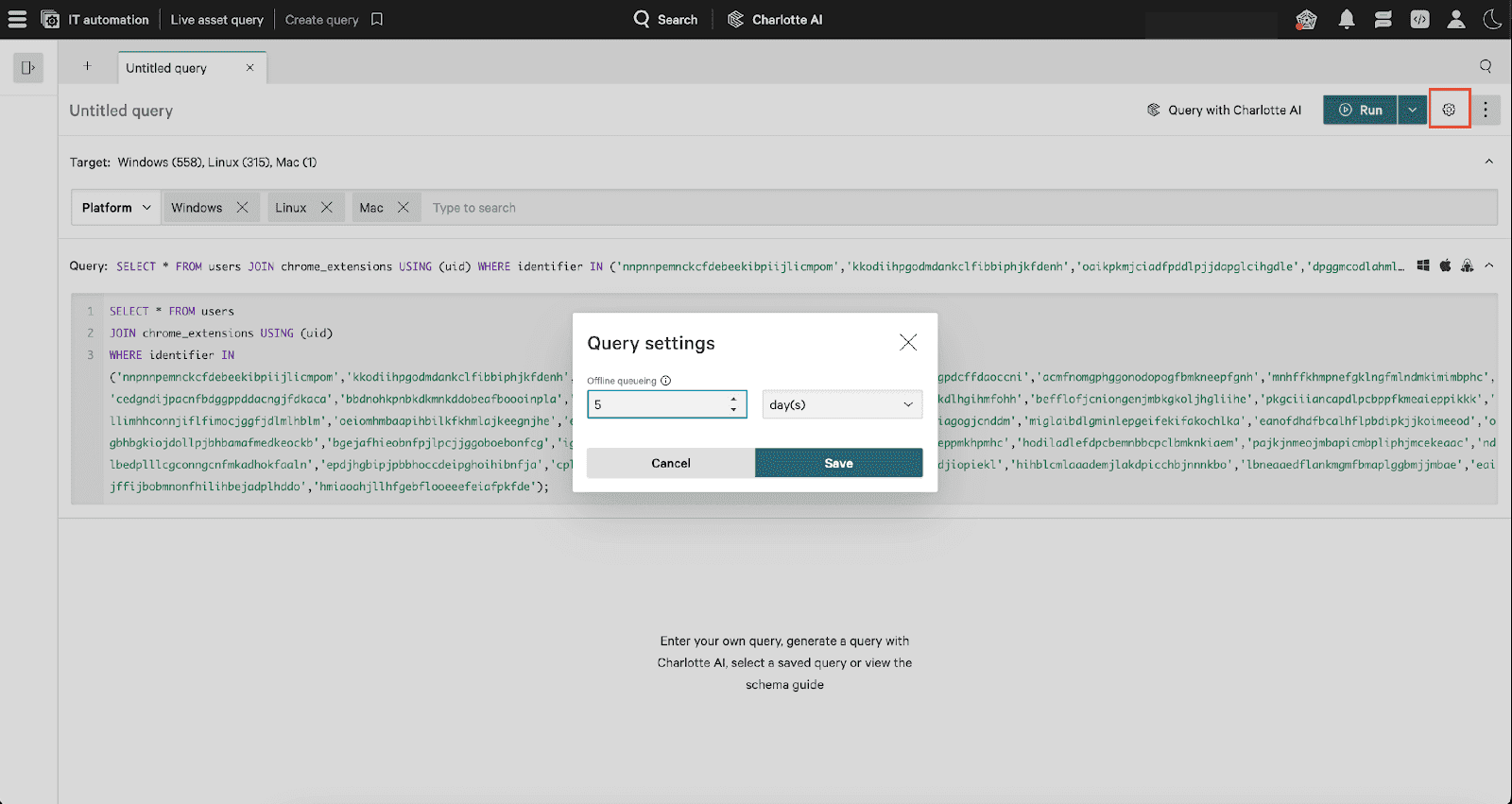Go to the IT automation breadcrumb

tap(109, 19)
